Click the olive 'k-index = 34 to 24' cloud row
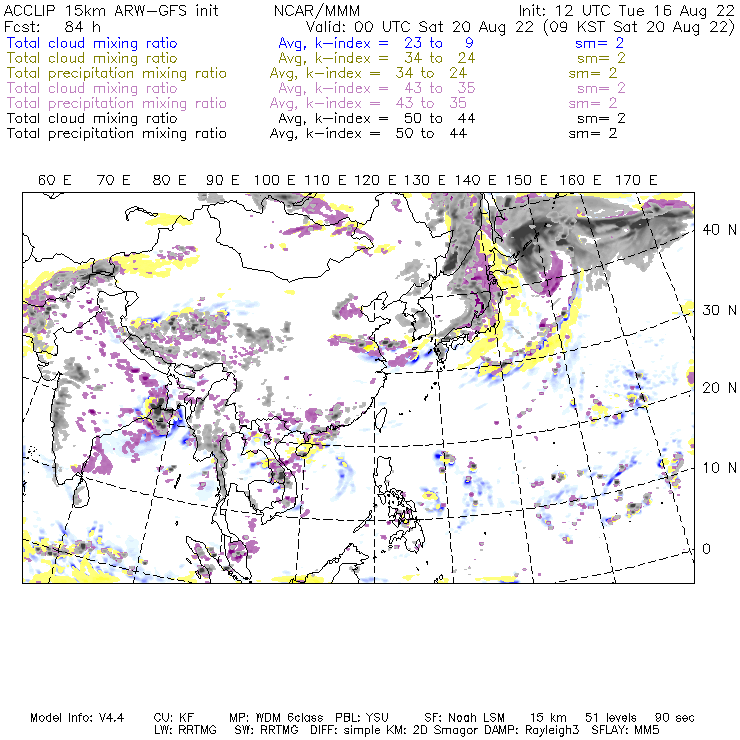This screenshot has width=740, height=740. [395, 58]
